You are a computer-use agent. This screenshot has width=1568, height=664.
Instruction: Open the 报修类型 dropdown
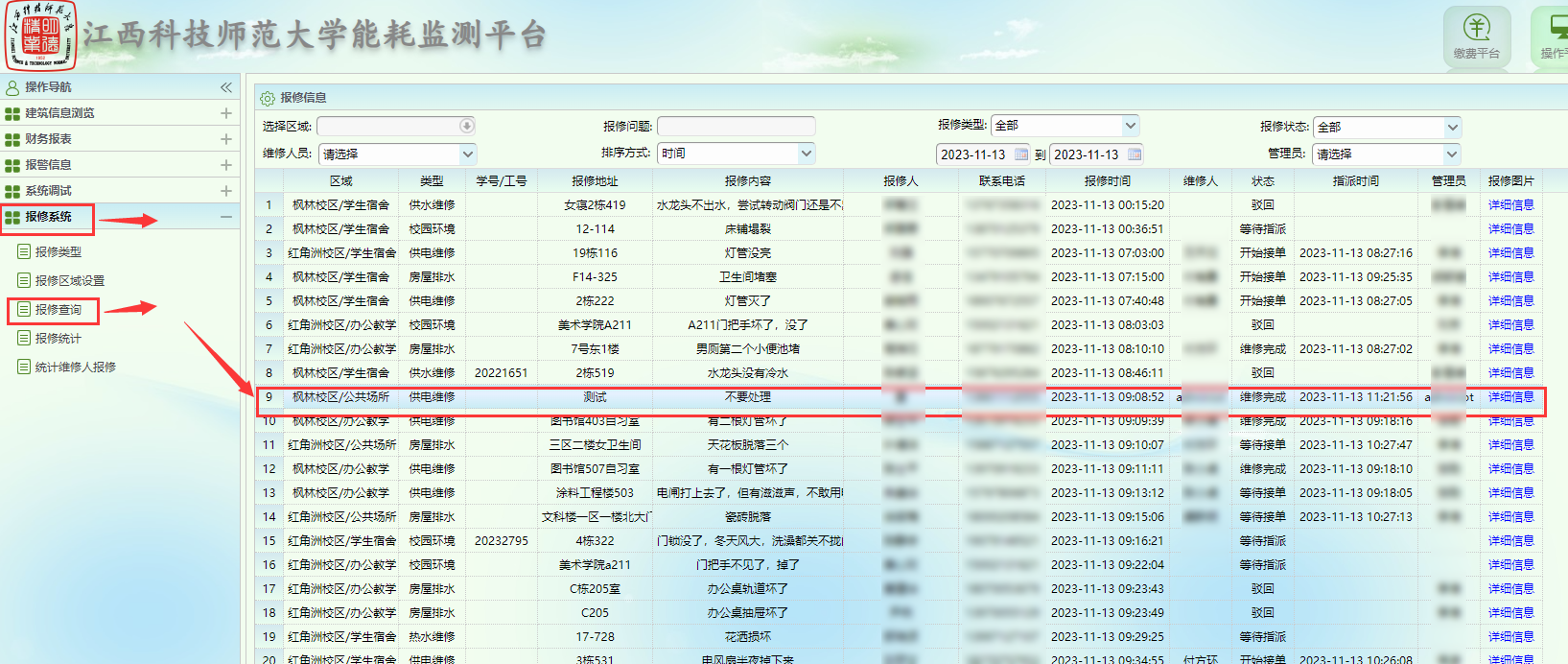(1130, 126)
